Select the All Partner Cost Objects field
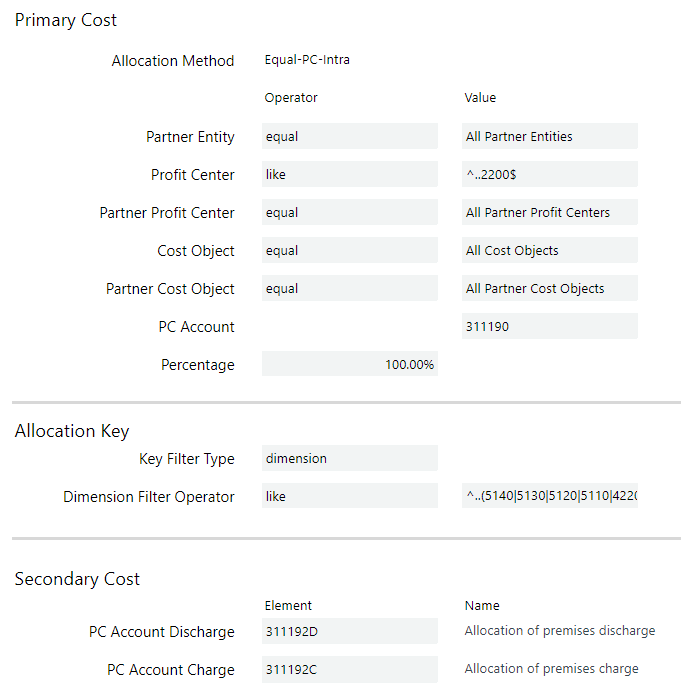Viewport: 681px width, 699px height. coord(549,289)
